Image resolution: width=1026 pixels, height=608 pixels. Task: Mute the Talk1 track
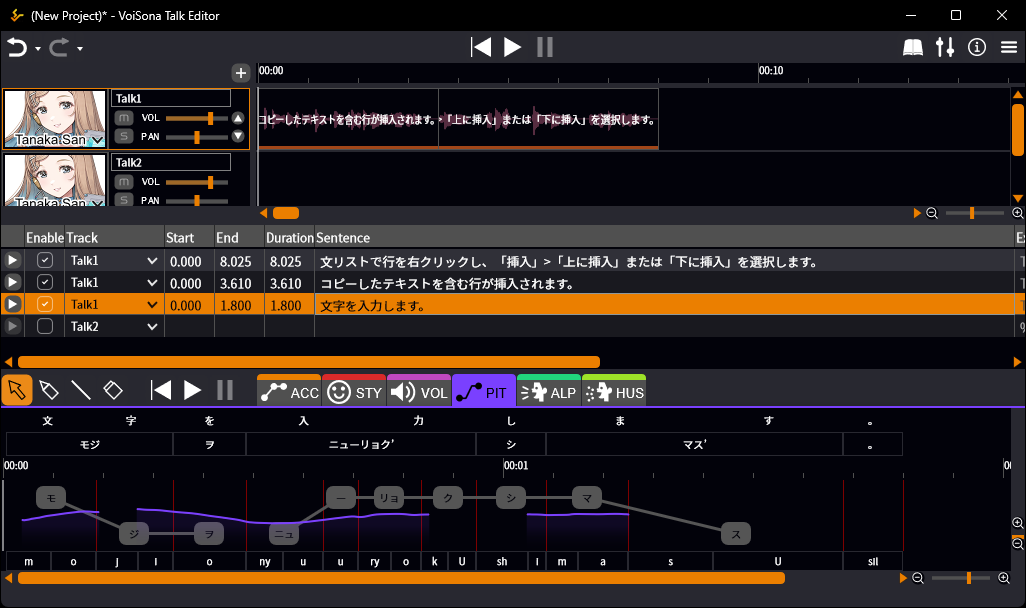coord(124,118)
